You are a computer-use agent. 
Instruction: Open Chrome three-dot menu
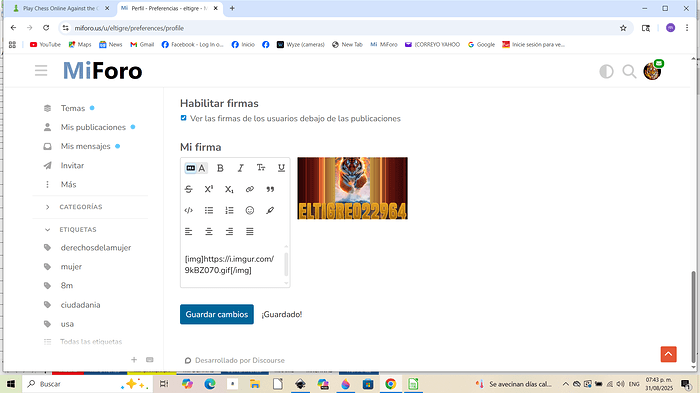click(x=687, y=28)
